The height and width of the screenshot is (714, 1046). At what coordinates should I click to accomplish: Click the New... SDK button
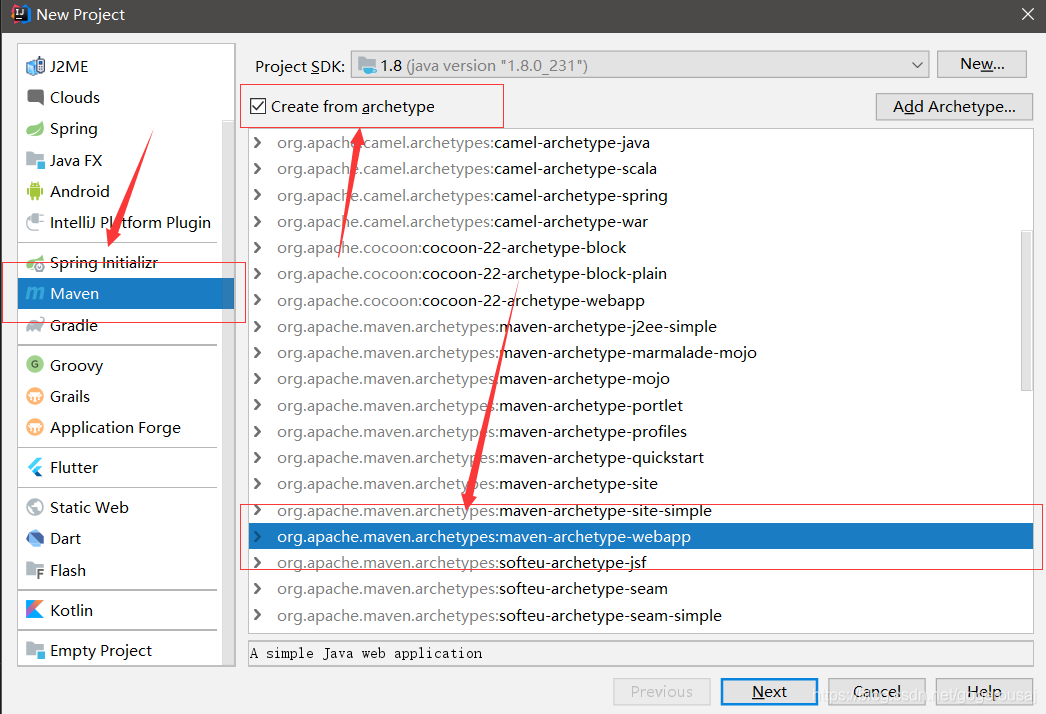click(981, 64)
